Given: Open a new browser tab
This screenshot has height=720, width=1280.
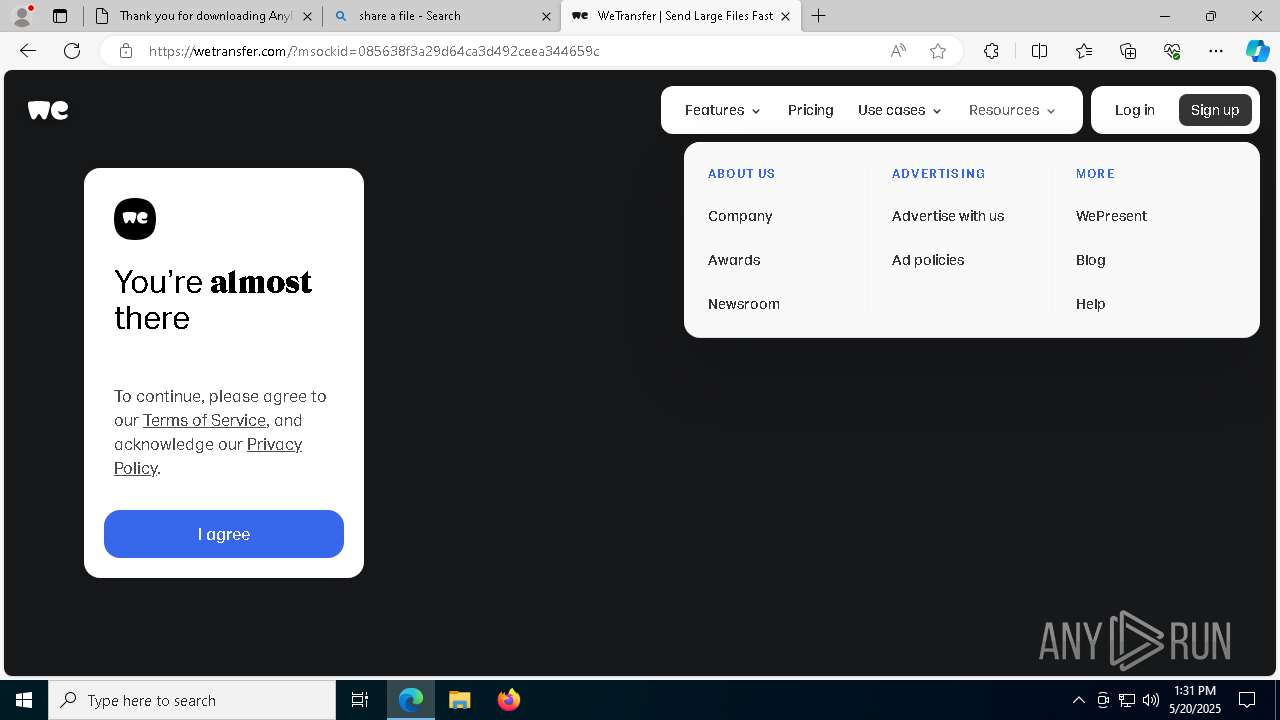Looking at the screenshot, I should tap(819, 16).
